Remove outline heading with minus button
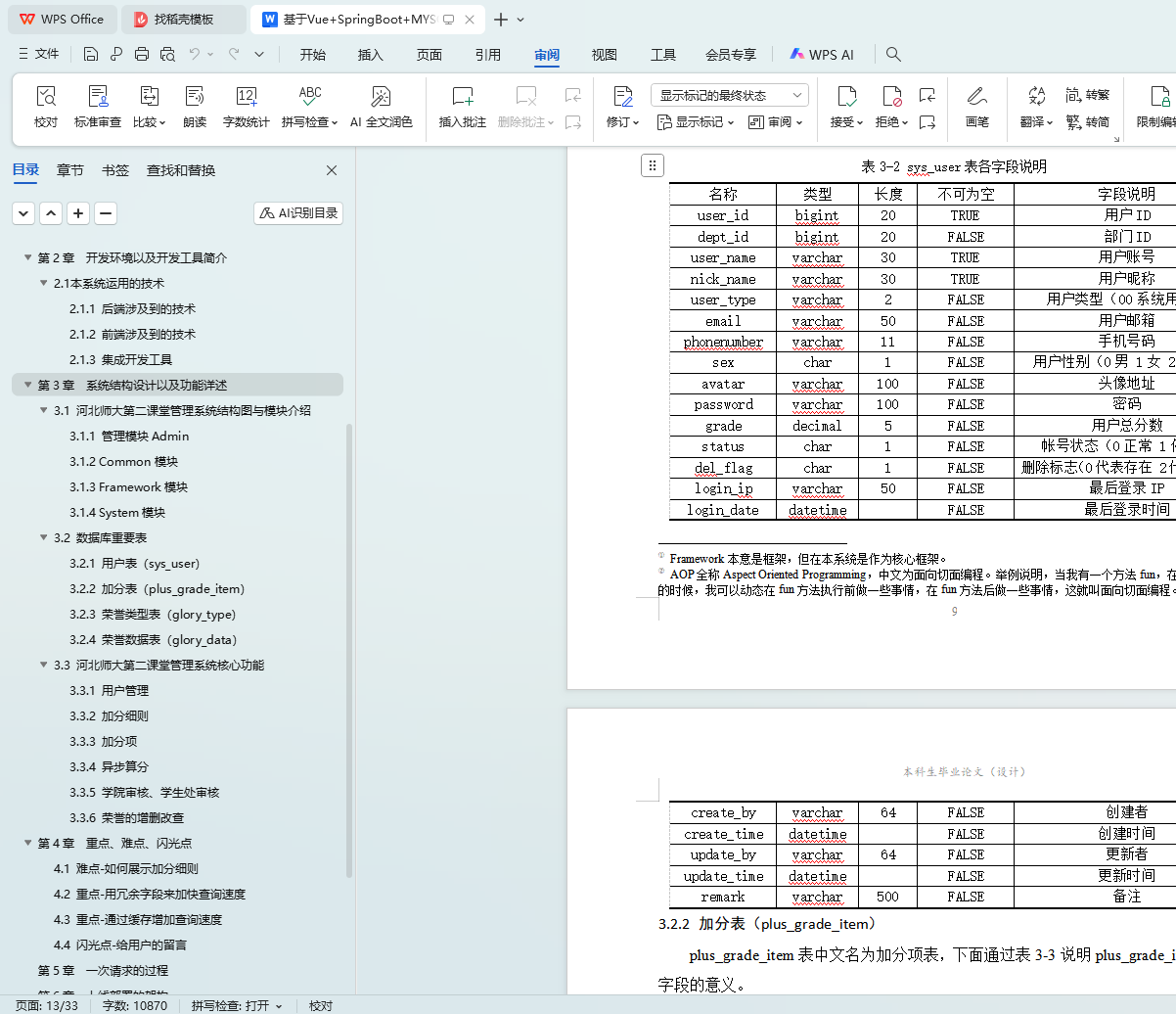The width and height of the screenshot is (1176, 1014). click(x=106, y=212)
